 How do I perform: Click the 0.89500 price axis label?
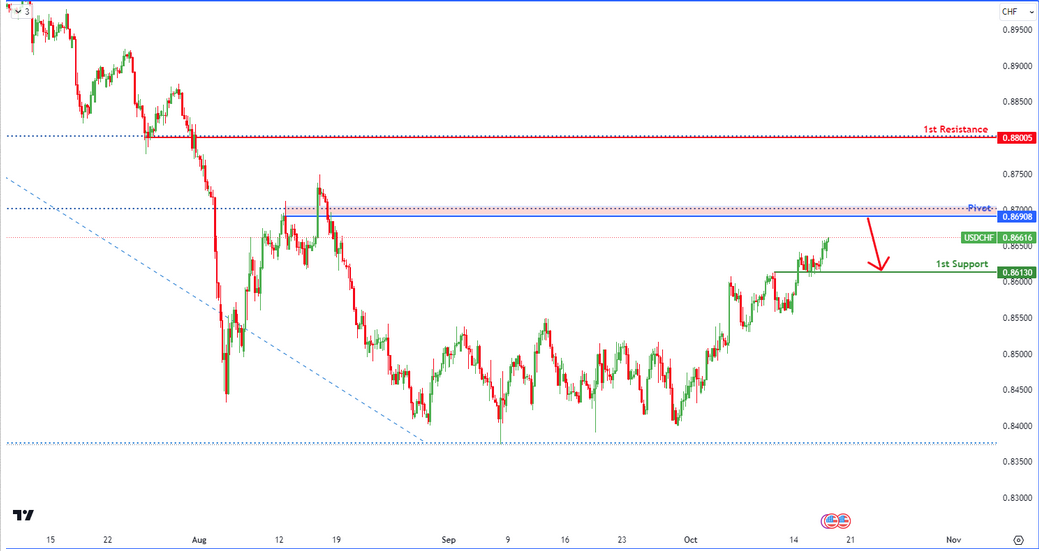(x=1017, y=30)
